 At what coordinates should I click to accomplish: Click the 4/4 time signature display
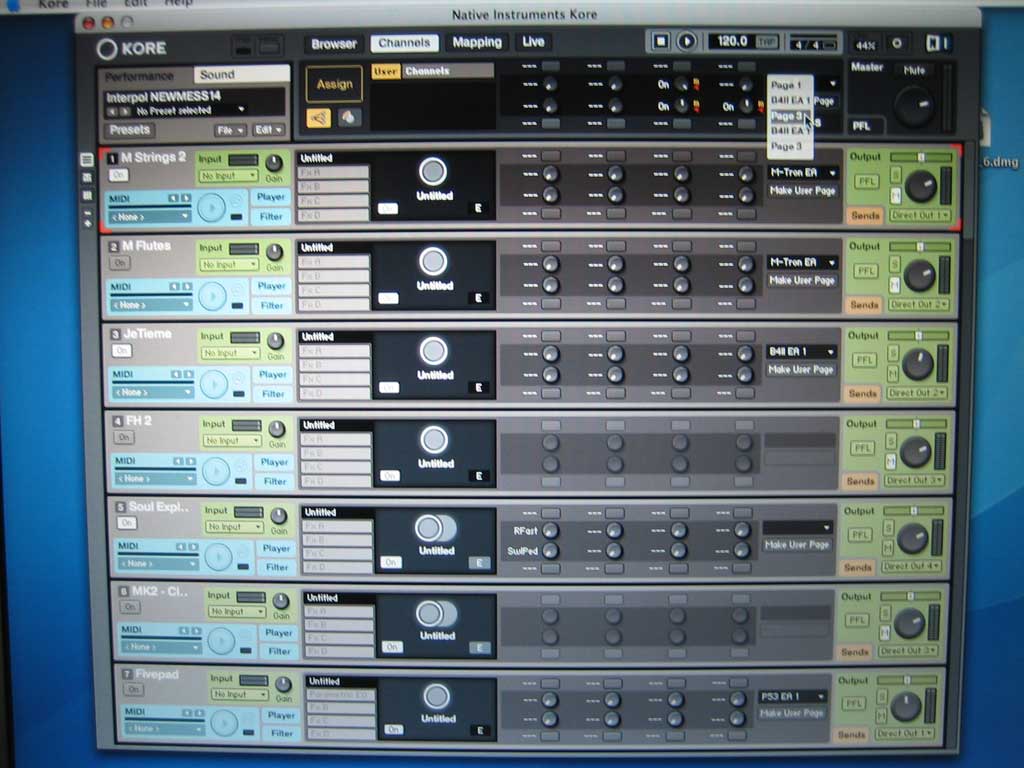[x=813, y=44]
